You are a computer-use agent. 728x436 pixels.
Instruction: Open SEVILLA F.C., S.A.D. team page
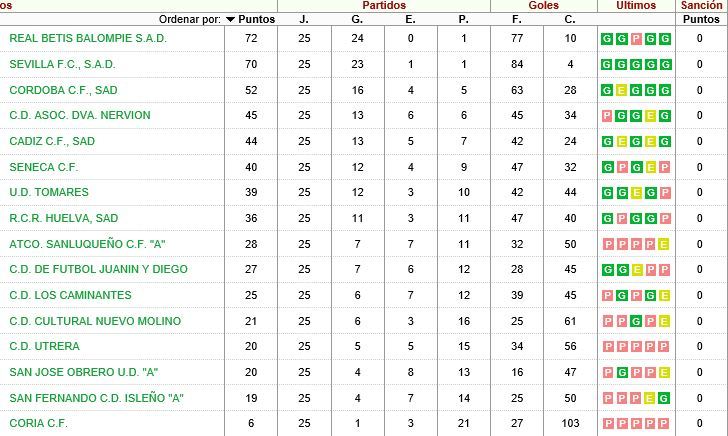click(62, 64)
